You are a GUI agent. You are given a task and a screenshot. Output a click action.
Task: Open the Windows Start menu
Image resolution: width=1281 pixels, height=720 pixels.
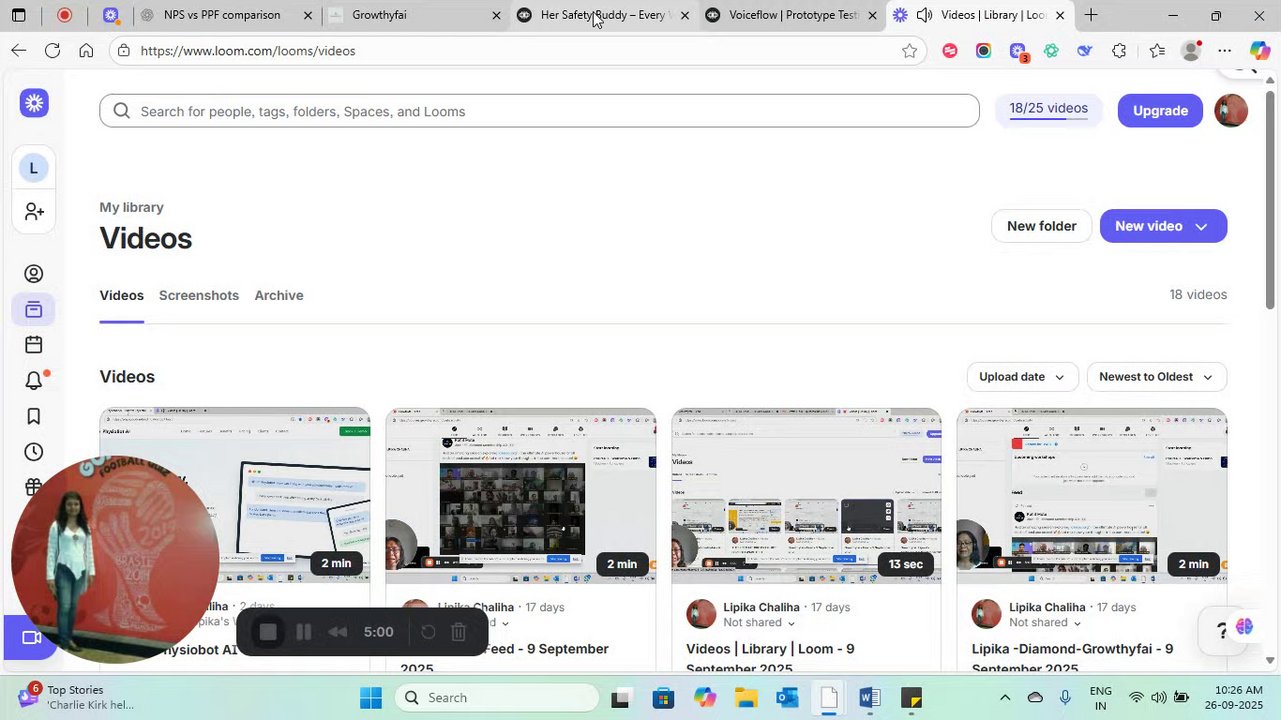[371, 698]
